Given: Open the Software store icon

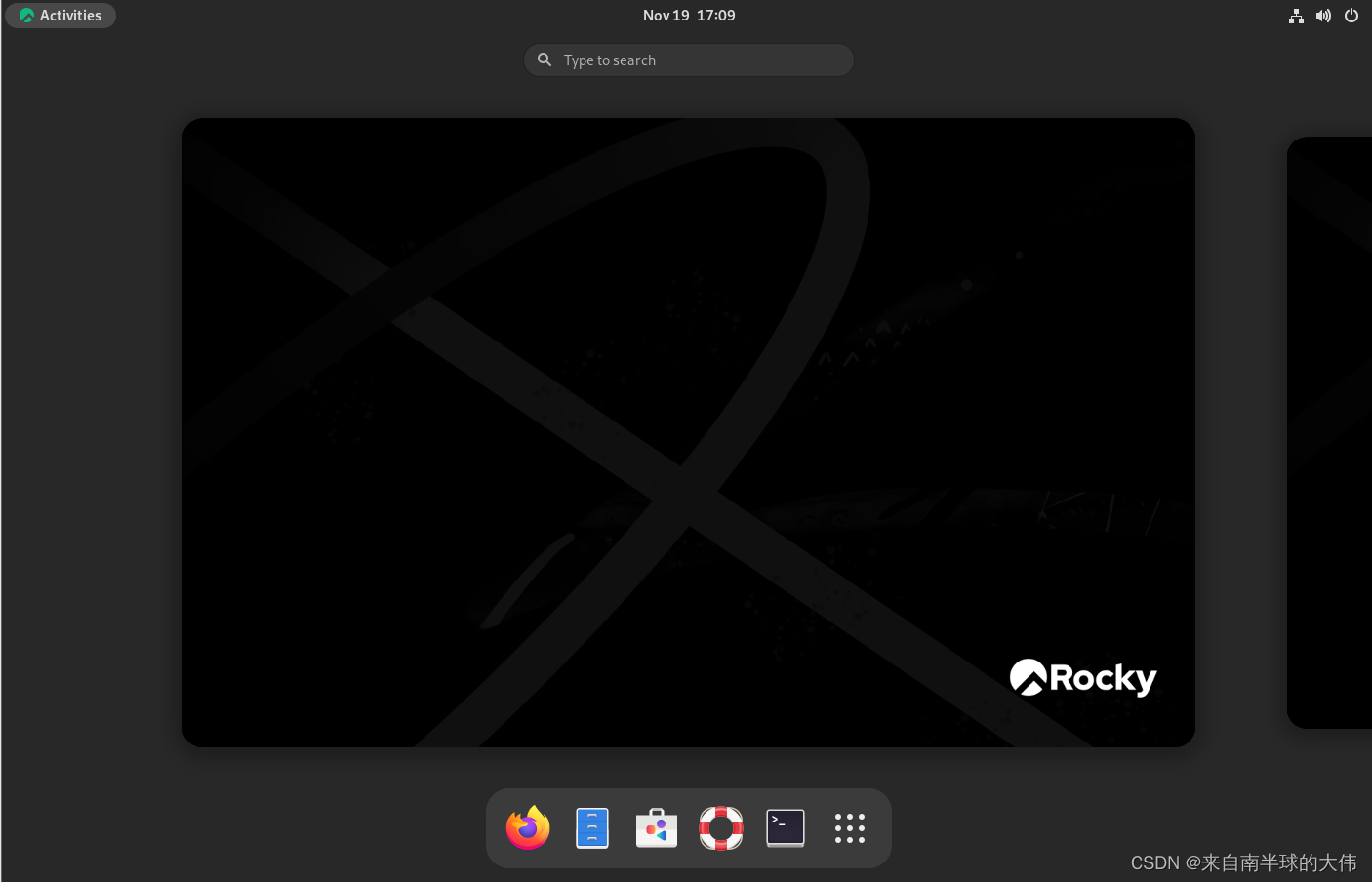Looking at the screenshot, I should [657, 828].
